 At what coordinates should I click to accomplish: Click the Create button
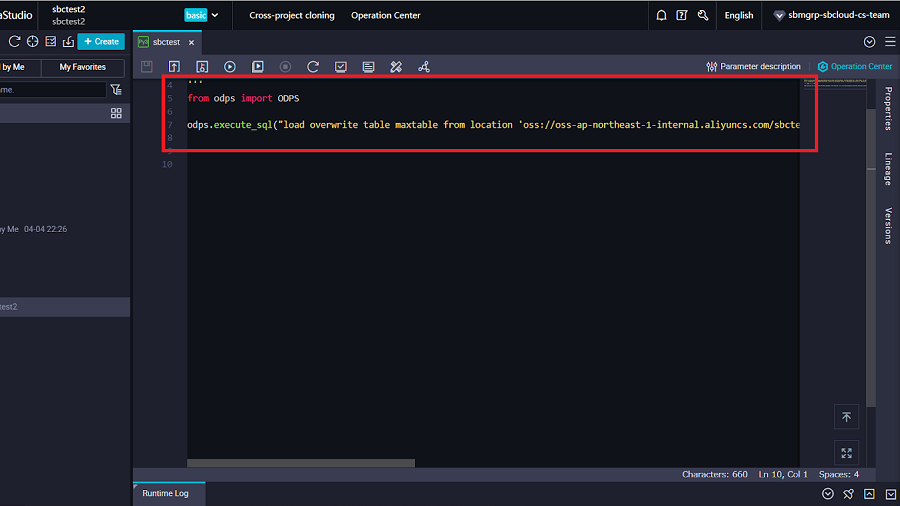(101, 41)
